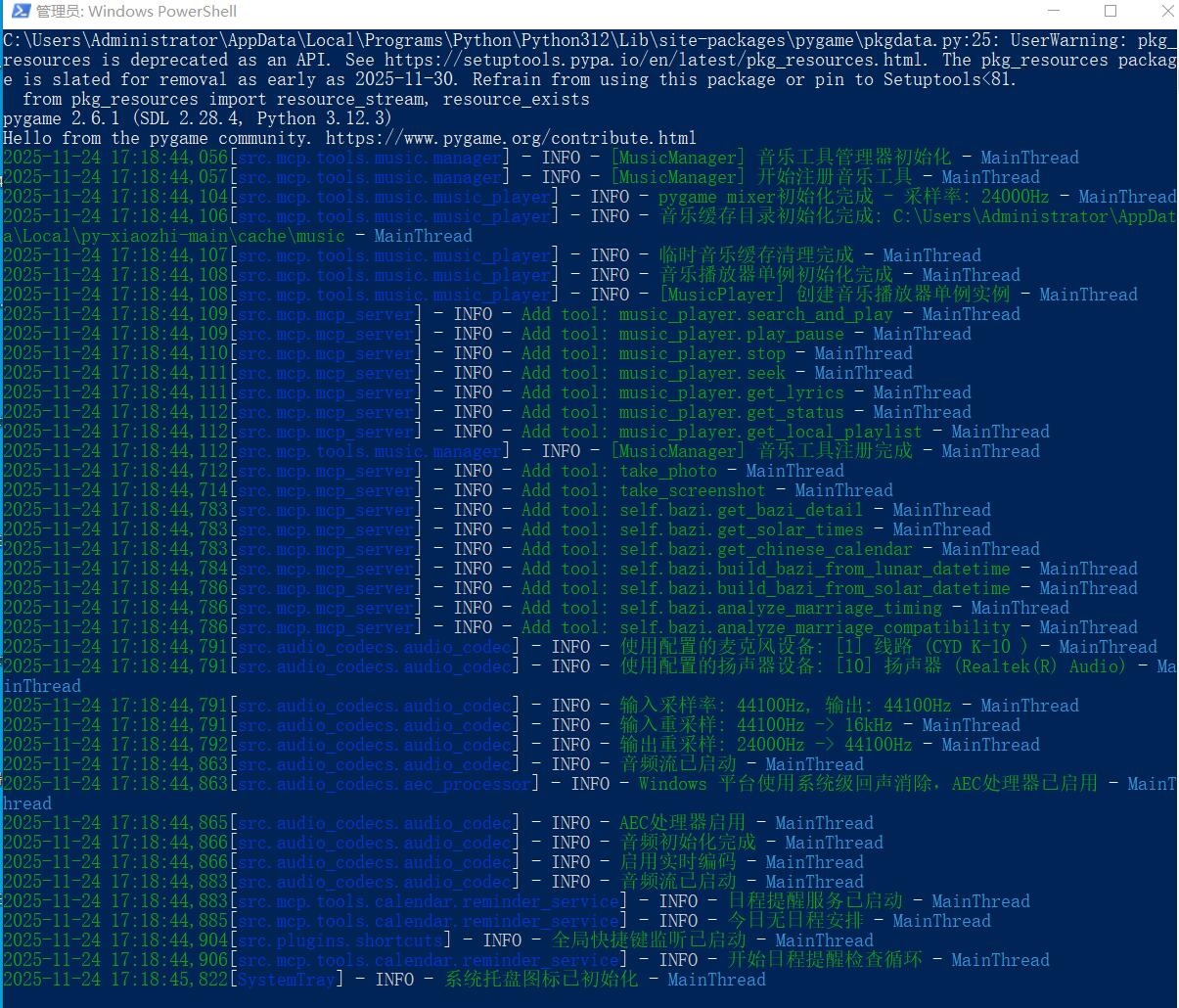Click the 'take_screenshot' tool name
This screenshot has height=1008, width=1179.
pyautogui.click(x=692, y=490)
